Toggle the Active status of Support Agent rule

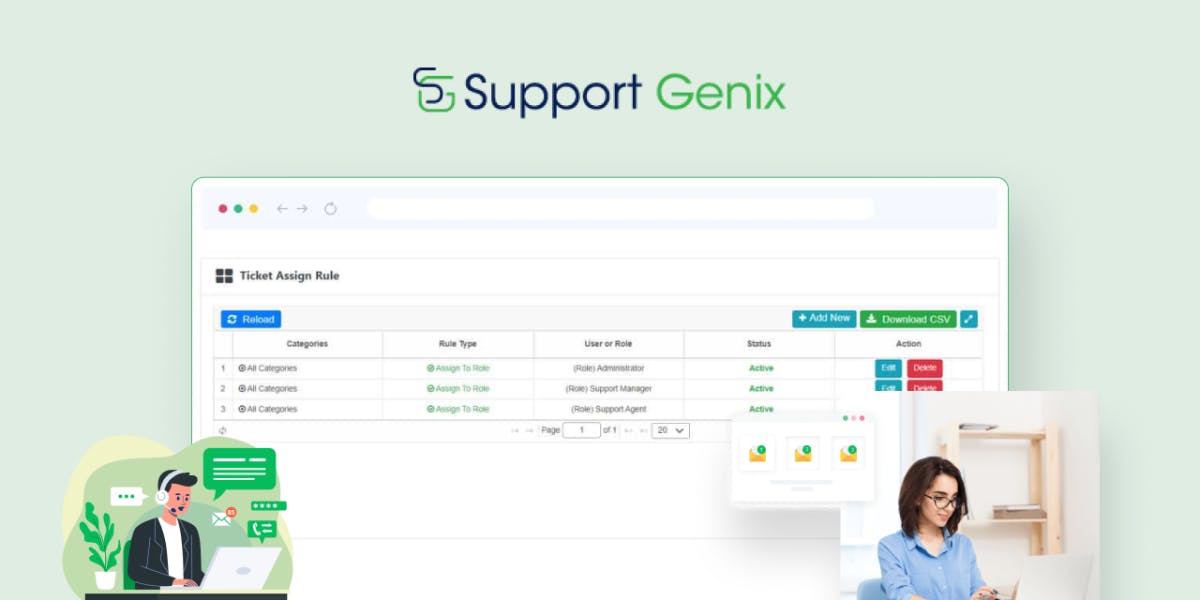point(760,409)
